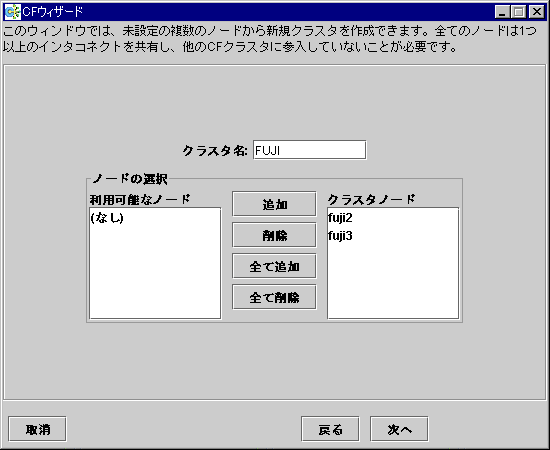Go back with the 戻る button

[x=330, y=429]
